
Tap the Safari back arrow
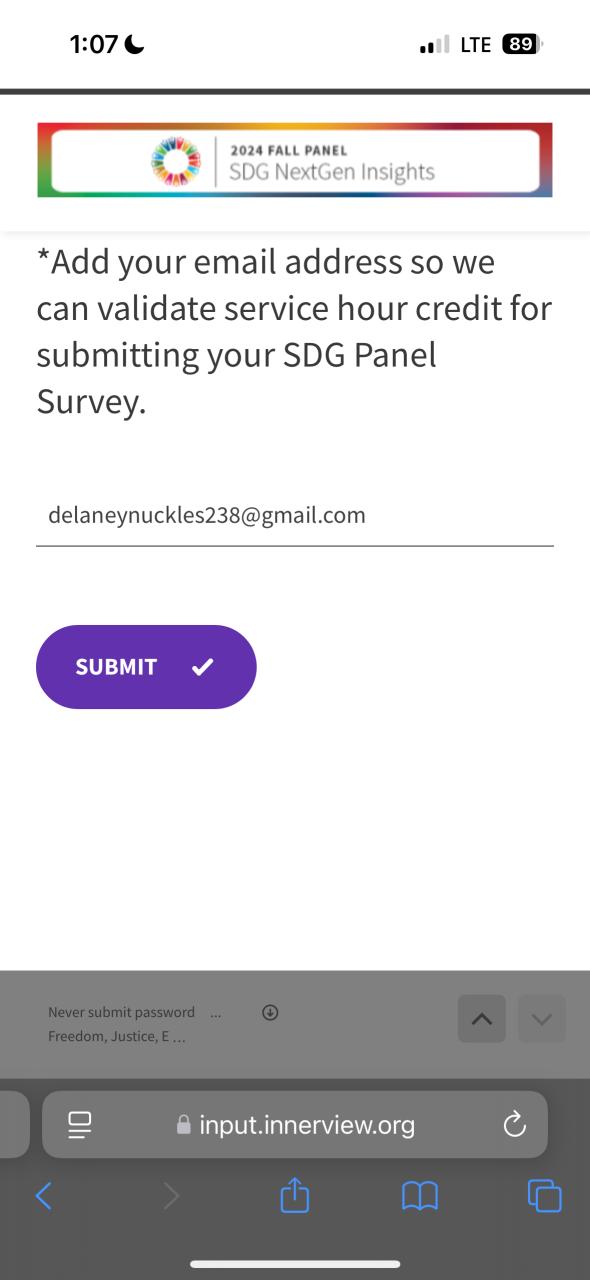(x=43, y=1195)
